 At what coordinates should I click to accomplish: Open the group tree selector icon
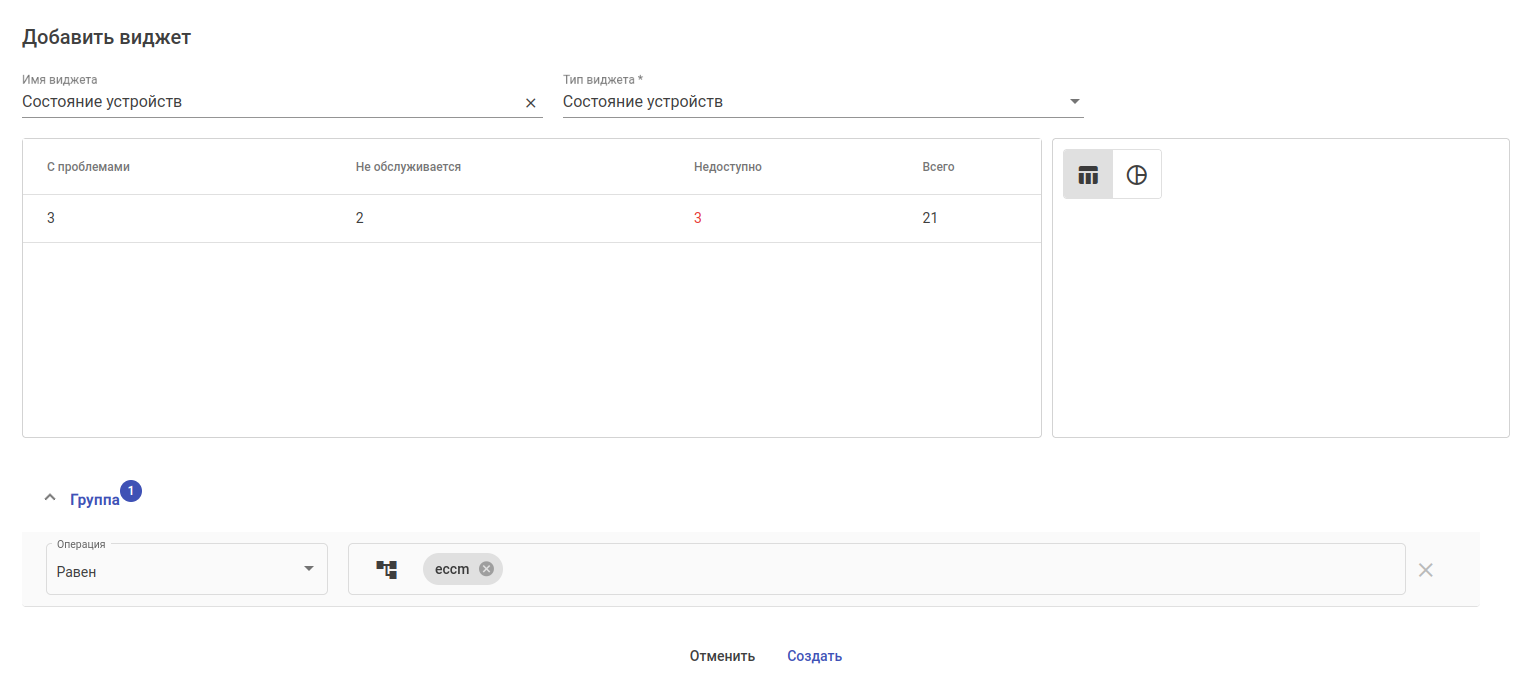pos(387,569)
